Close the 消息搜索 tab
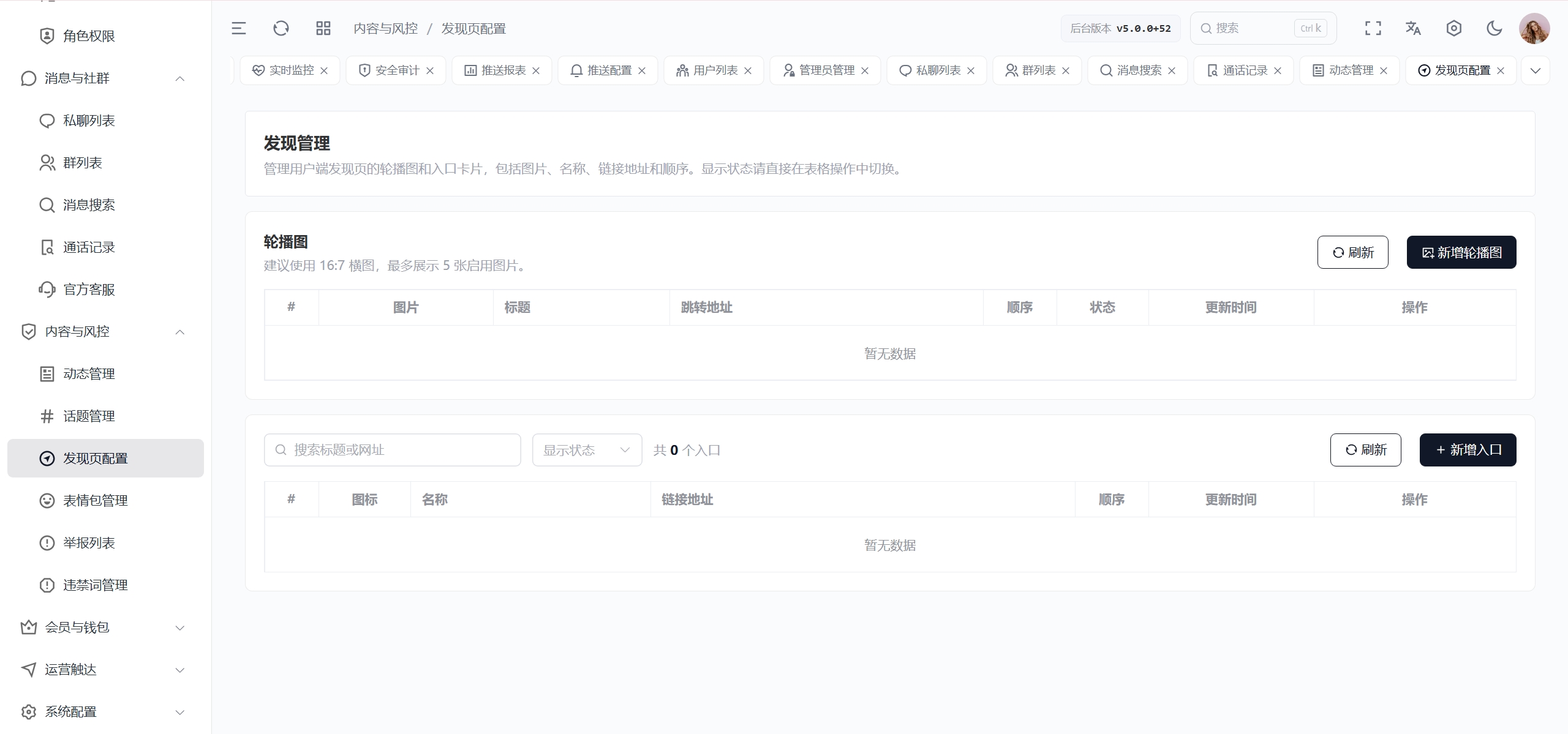The width and height of the screenshot is (1568, 734). (1172, 71)
